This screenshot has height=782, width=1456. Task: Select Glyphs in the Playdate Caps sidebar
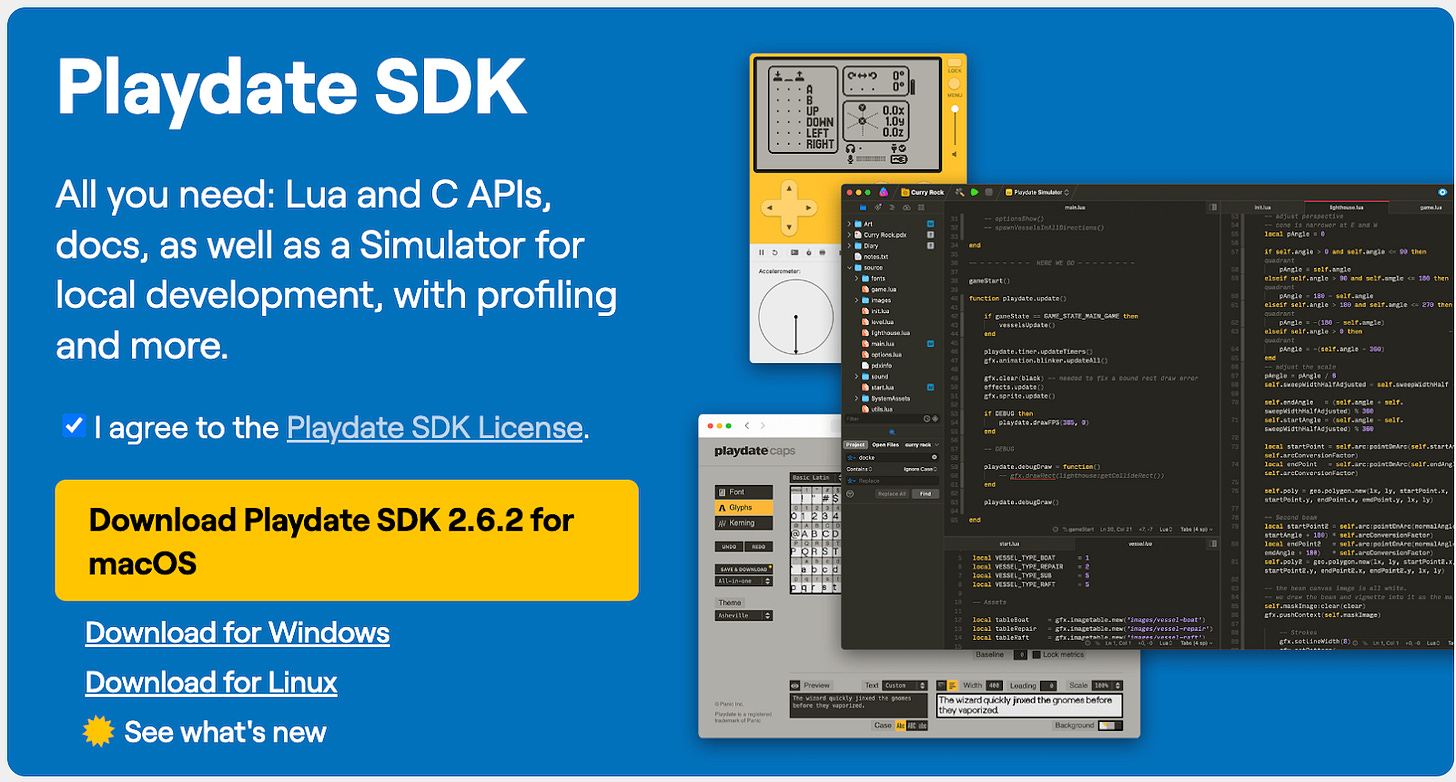pyautogui.click(x=744, y=508)
